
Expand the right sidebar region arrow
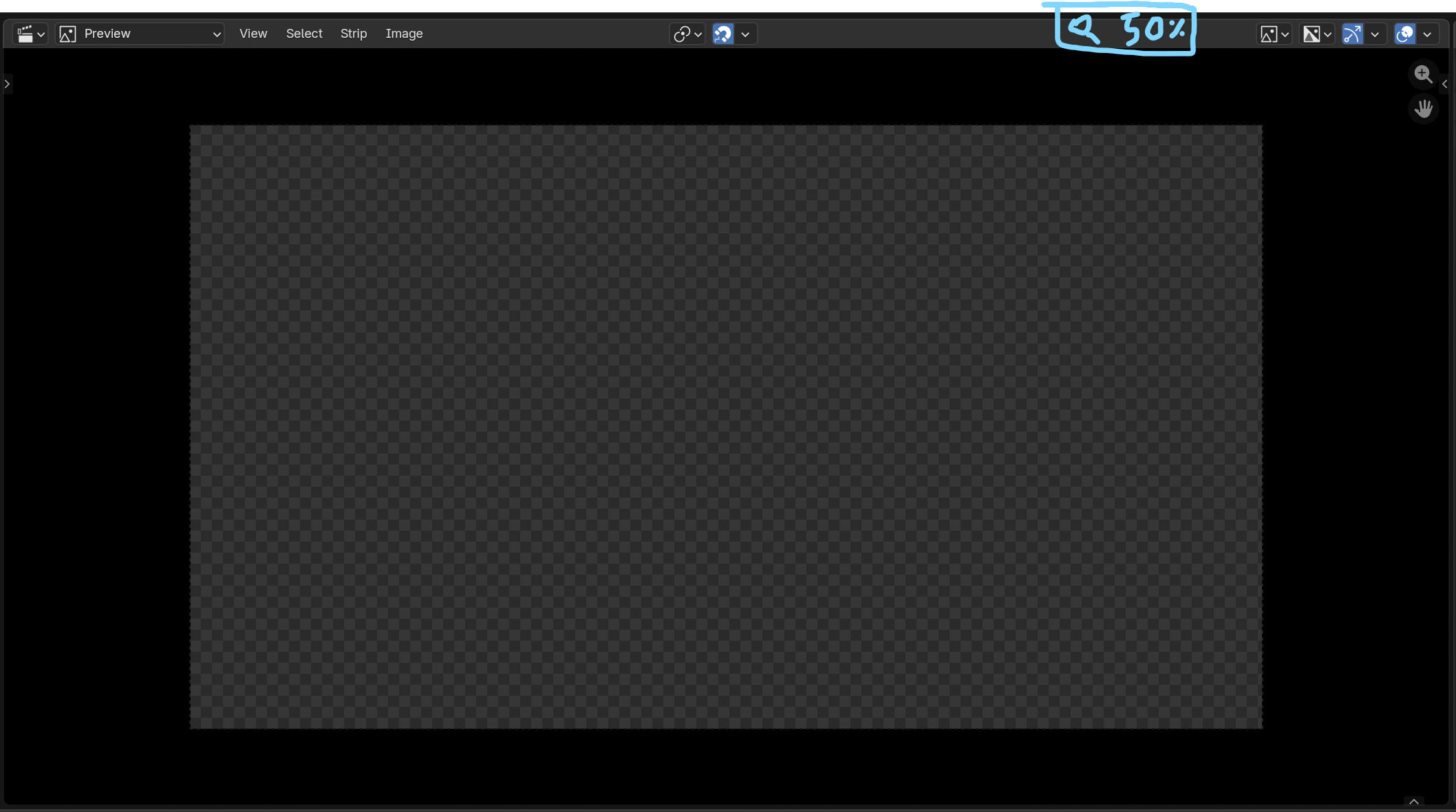point(1445,84)
